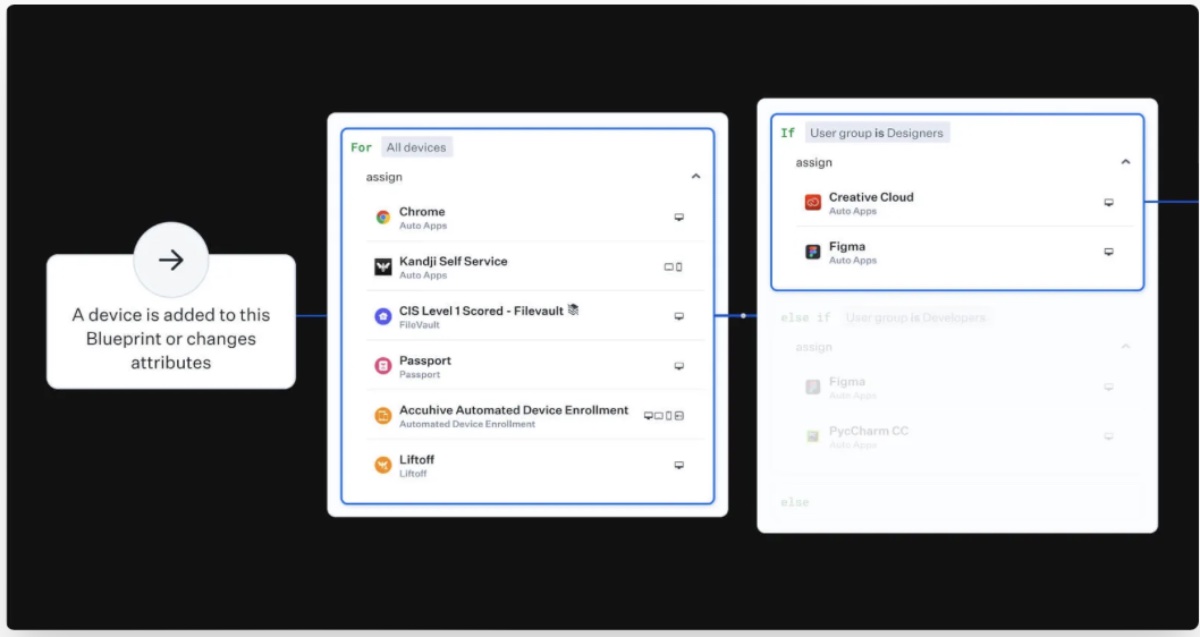
Task: Click the Passport library item icon
Action: tap(383, 366)
